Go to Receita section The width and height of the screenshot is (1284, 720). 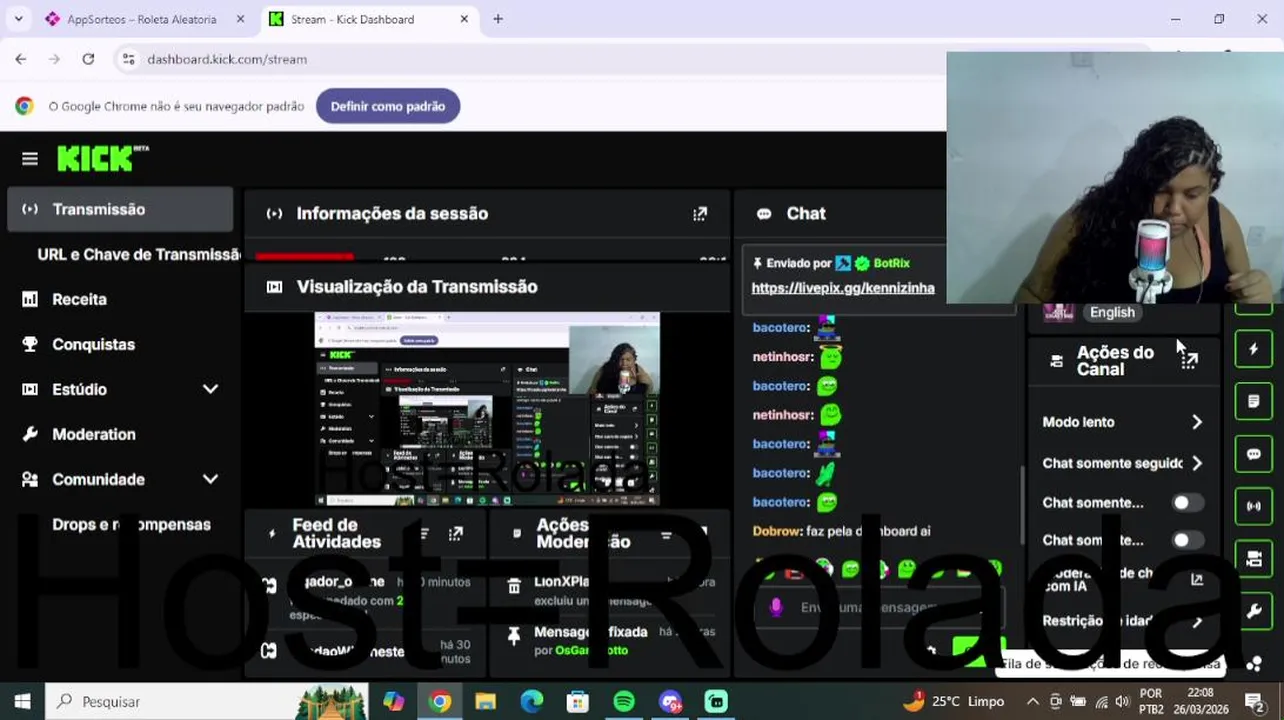pos(79,299)
